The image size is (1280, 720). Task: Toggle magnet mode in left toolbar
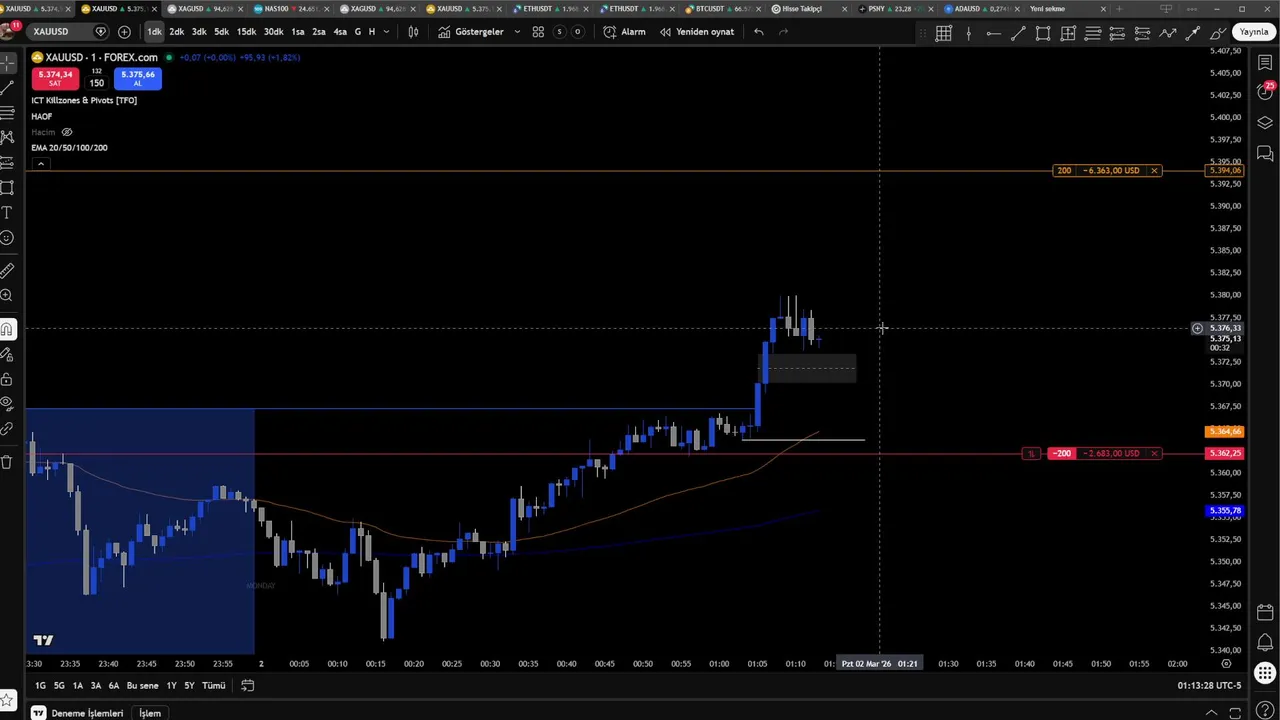pyautogui.click(x=7, y=329)
